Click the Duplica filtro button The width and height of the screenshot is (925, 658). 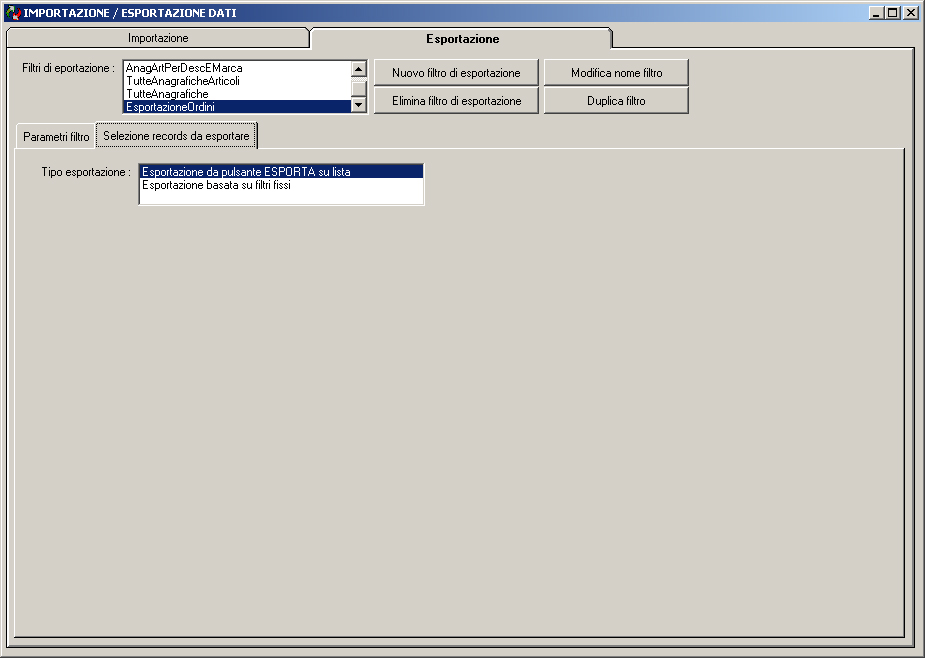[x=616, y=100]
